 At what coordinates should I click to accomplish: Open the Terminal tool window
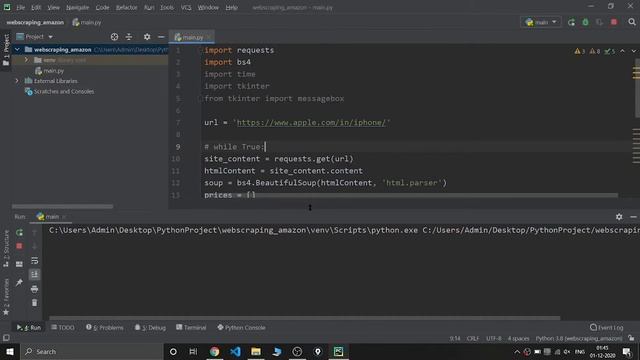tap(191, 327)
